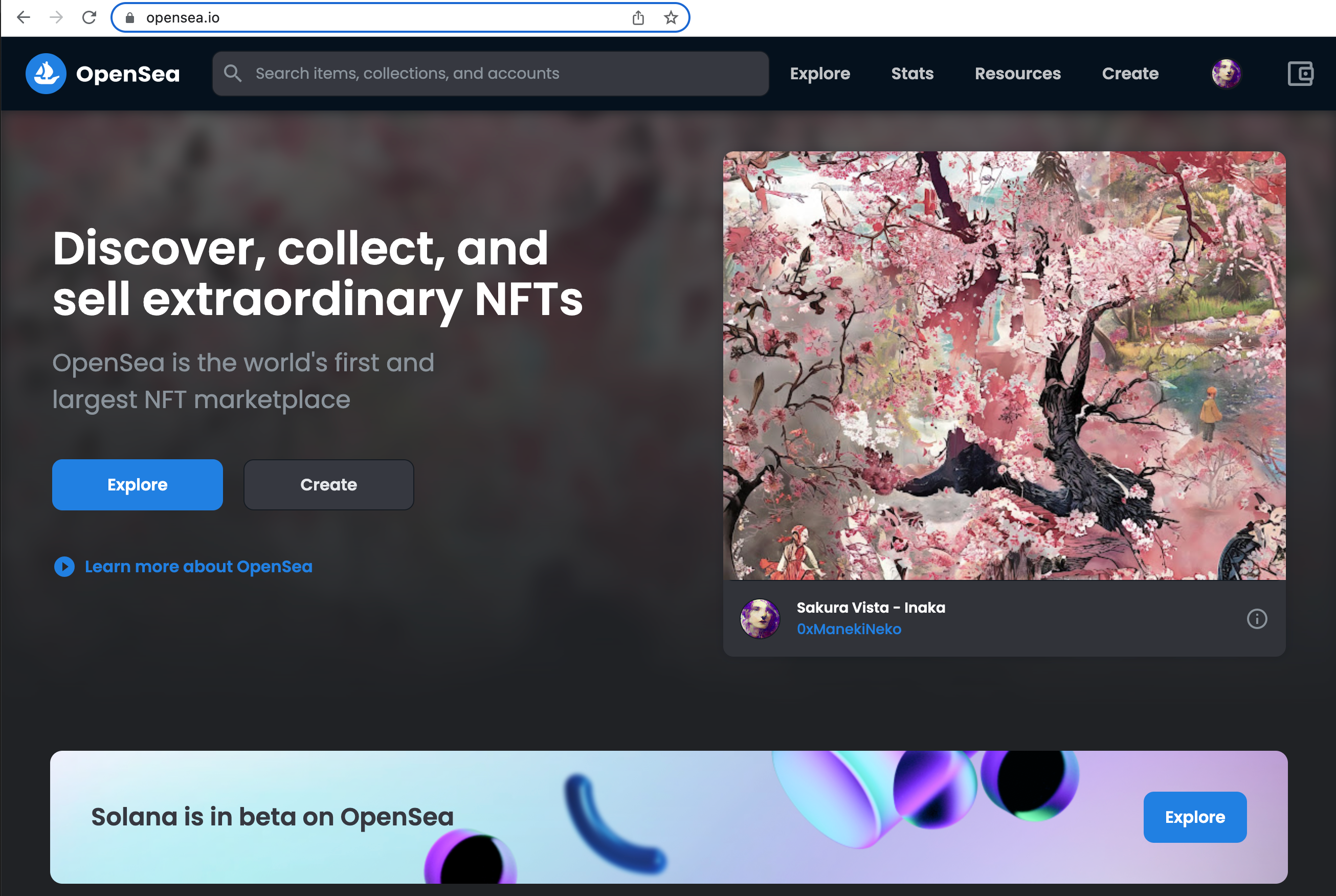Open the Create menu in the navbar
Viewport: 1336px width, 896px height.
[x=1130, y=73]
